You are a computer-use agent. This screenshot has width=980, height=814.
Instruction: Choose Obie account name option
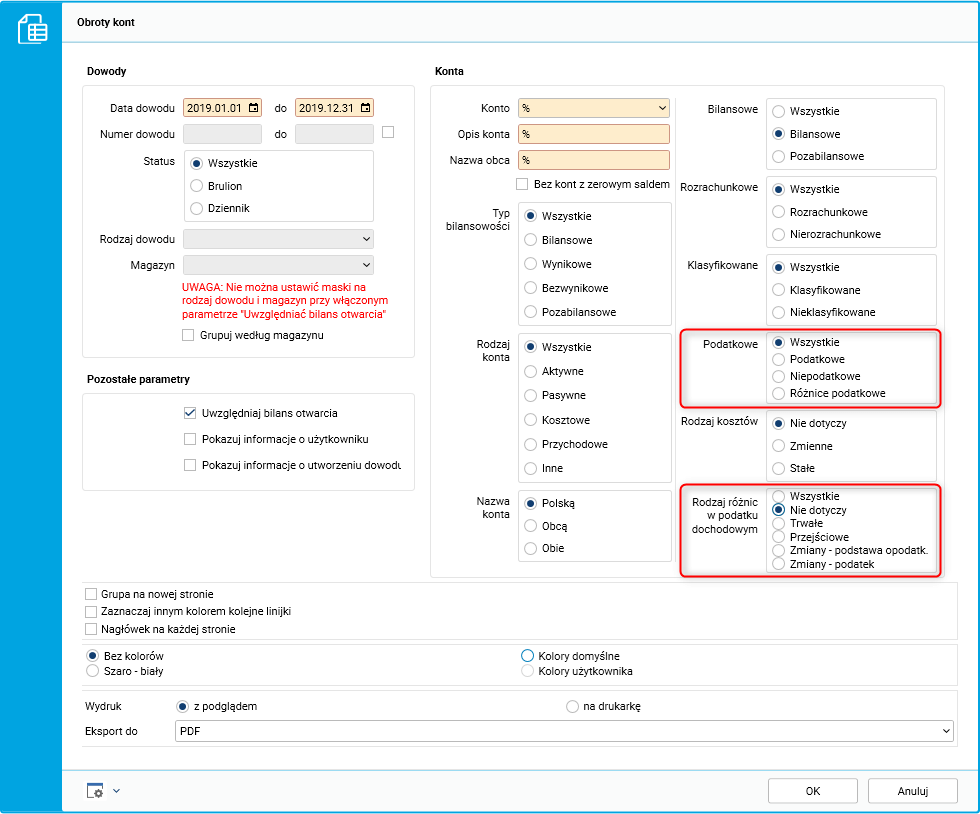[531, 548]
